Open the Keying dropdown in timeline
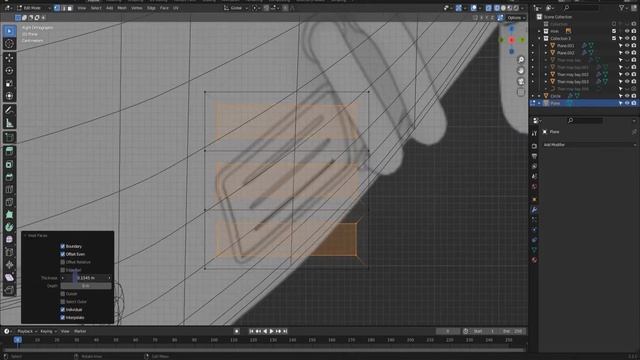Image resolution: width=640 pixels, height=360 pixels. tap(48, 331)
